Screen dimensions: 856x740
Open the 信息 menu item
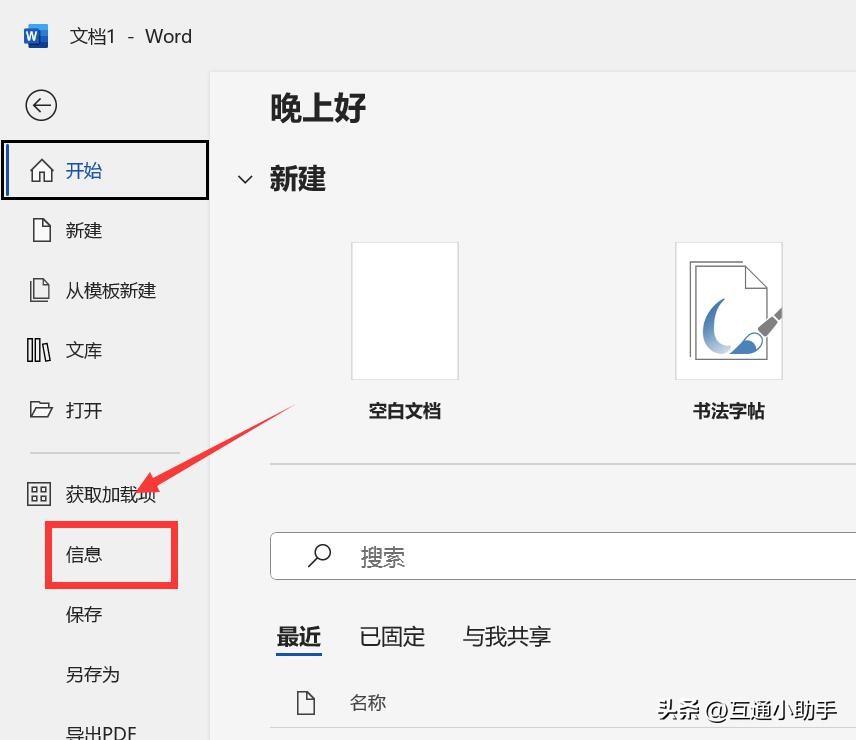(83, 554)
